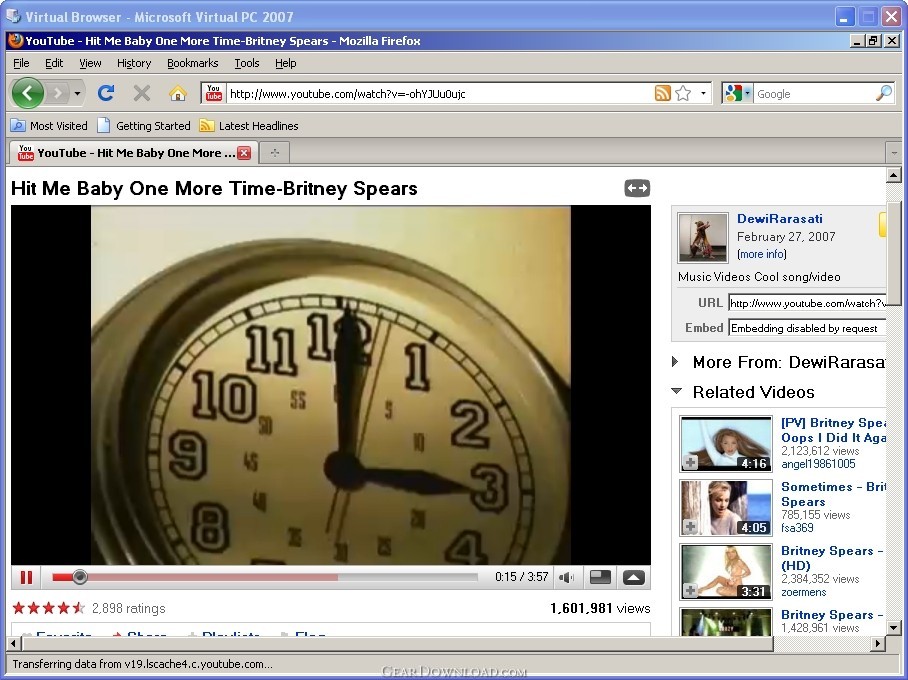
Task: Collapse the Related Videos section
Action: pos(676,392)
